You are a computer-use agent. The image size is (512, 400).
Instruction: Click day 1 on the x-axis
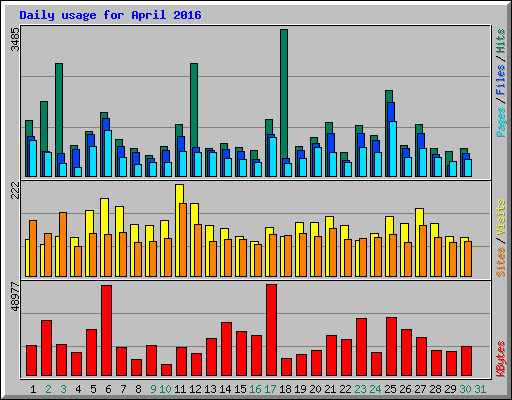pos(33,389)
